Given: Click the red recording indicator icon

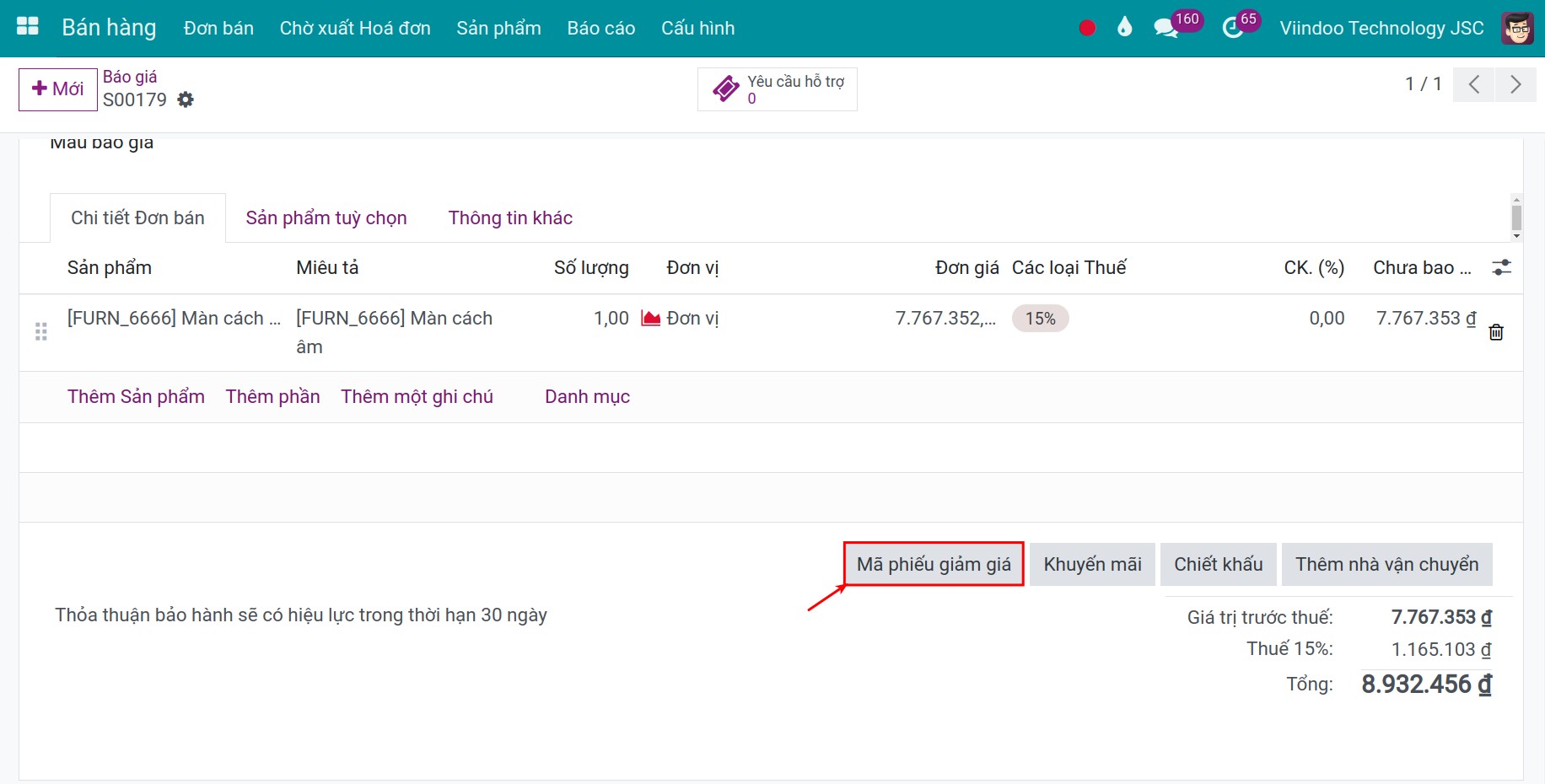Looking at the screenshot, I should (1087, 28).
